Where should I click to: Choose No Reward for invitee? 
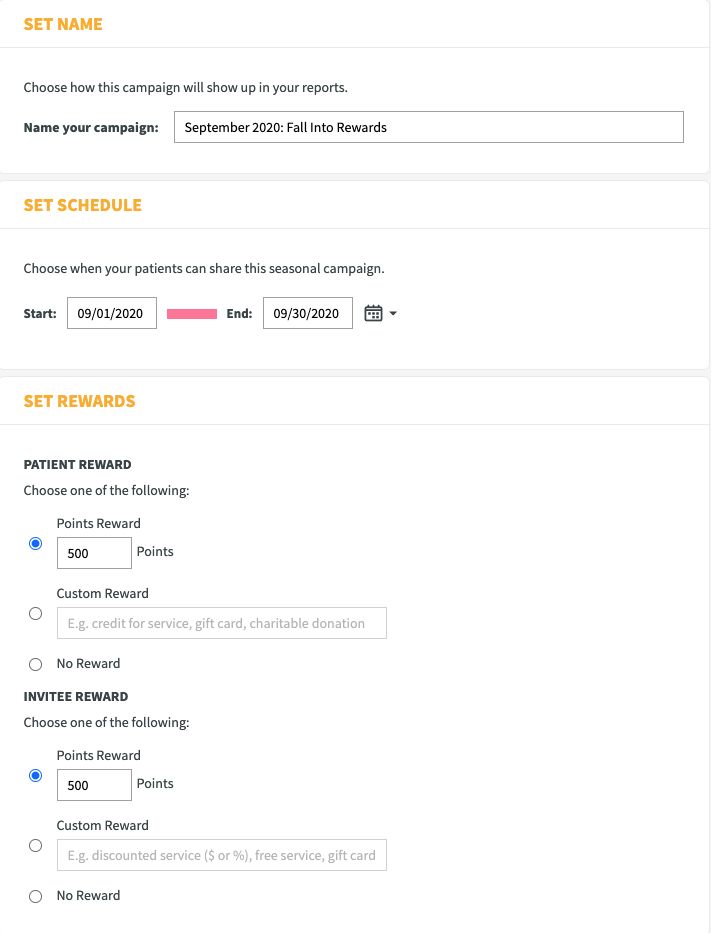36,896
